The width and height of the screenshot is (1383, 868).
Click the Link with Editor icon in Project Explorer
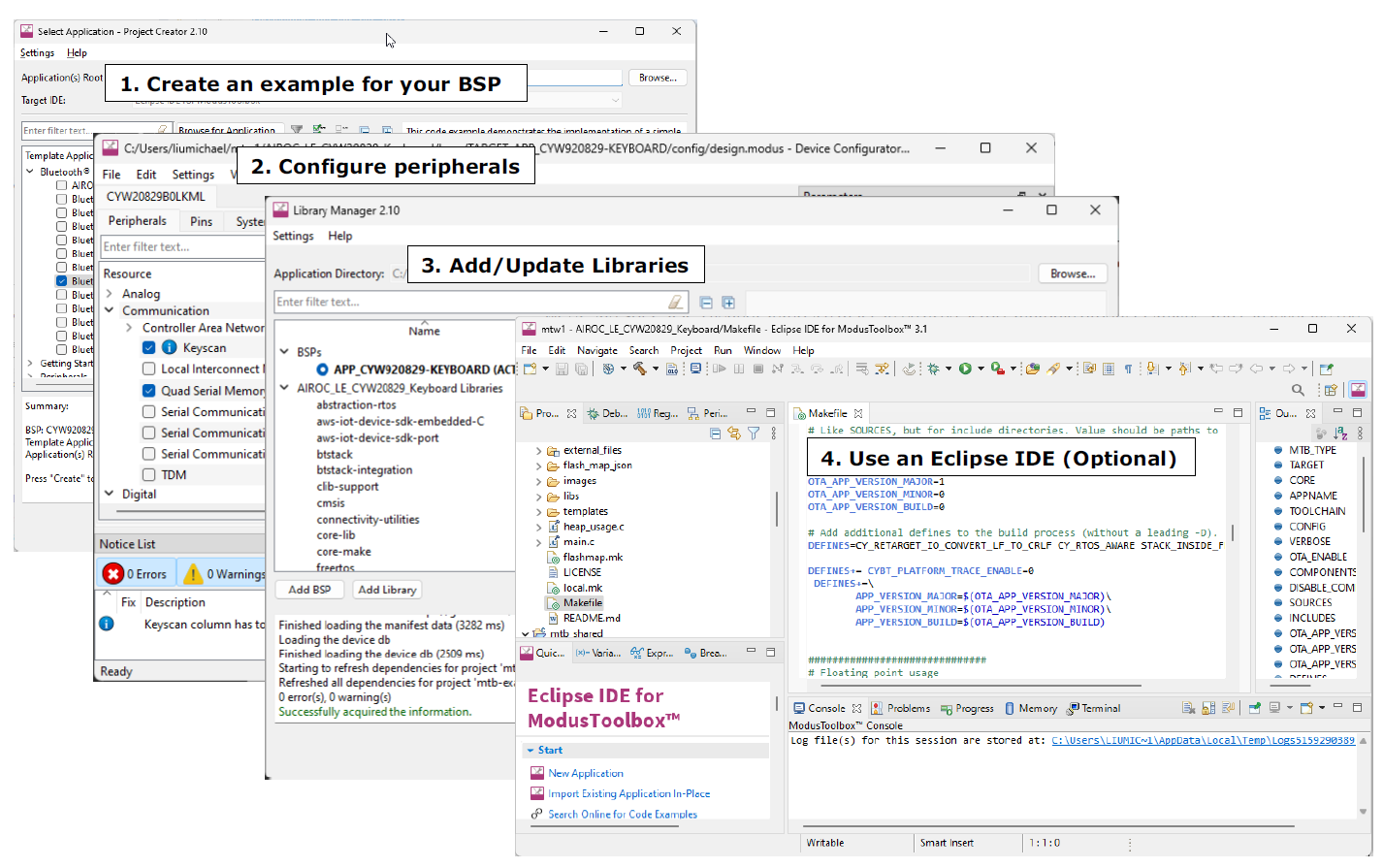click(x=734, y=434)
